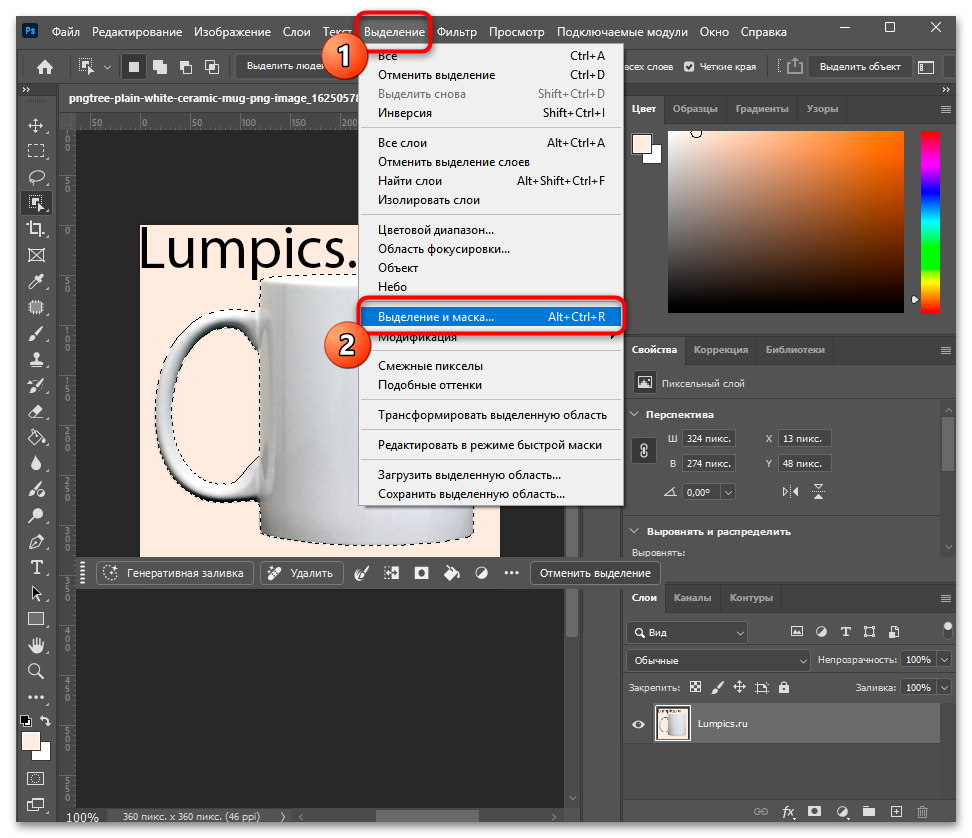Click the "Отменить выделение" button in contextual bar
Image resolution: width=972 pixels, height=838 pixels.
point(595,573)
